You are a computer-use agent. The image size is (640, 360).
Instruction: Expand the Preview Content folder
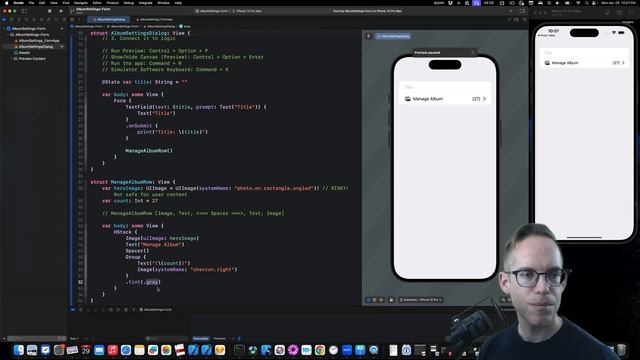tap(12, 59)
